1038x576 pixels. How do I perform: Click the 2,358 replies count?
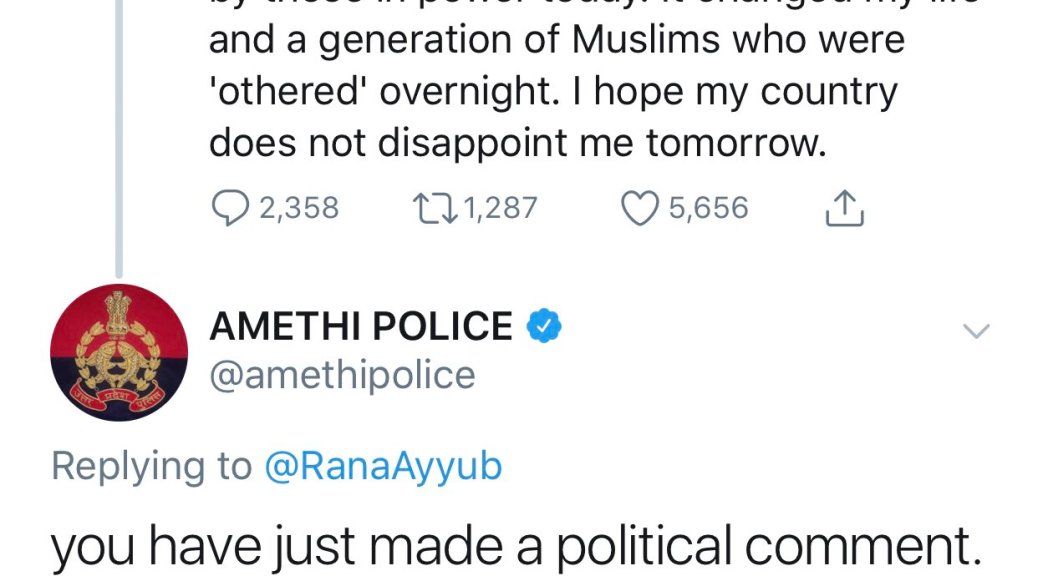click(299, 208)
